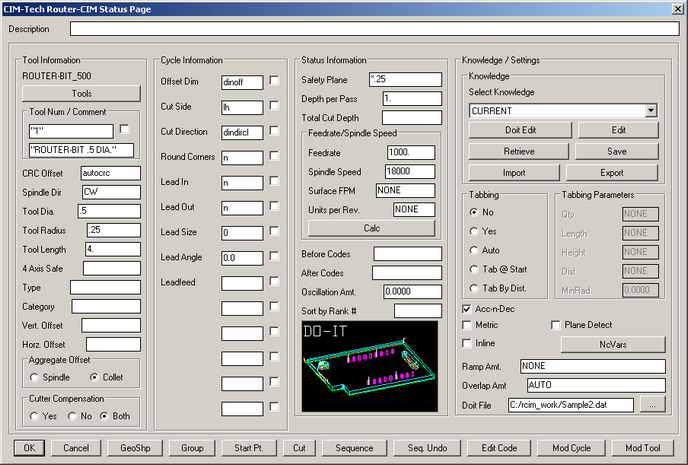Click the Group button
This screenshot has height=465, width=688.
point(192,448)
